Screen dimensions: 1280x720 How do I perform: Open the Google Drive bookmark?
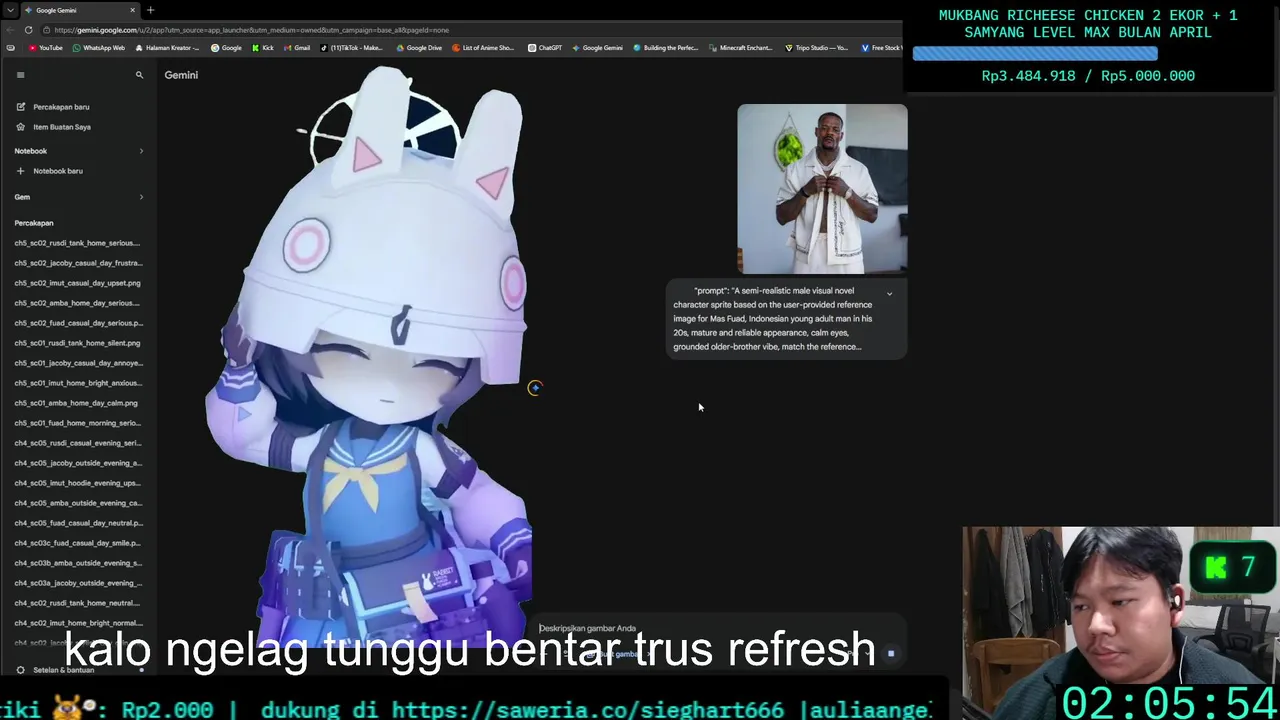(419, 48)
